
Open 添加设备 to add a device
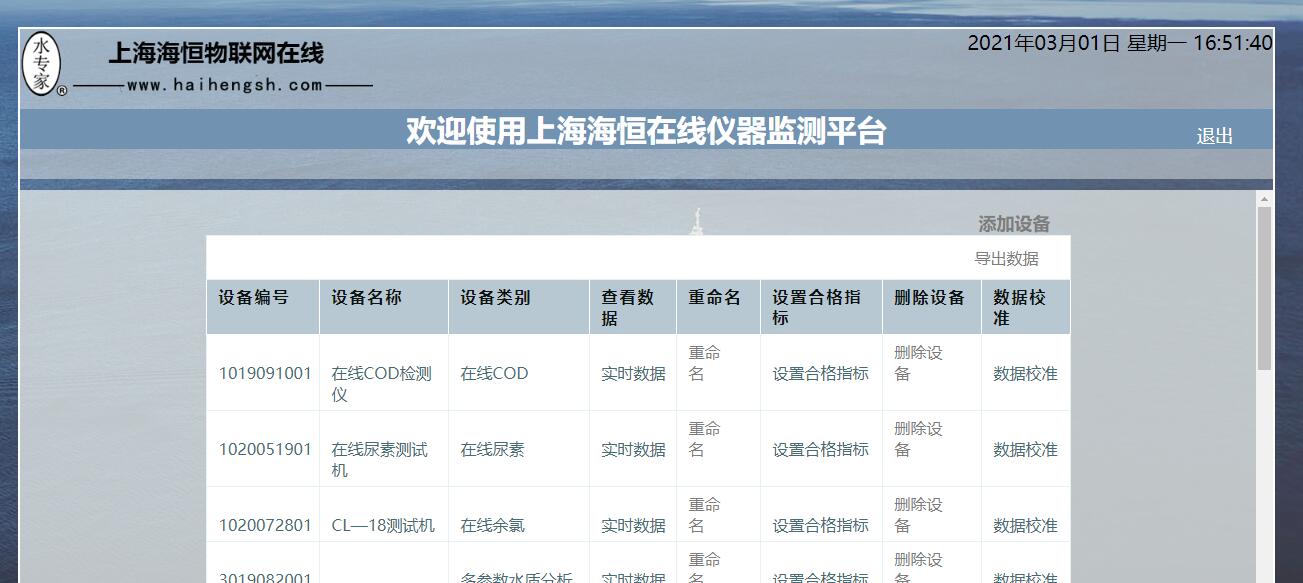point(1014,224)
